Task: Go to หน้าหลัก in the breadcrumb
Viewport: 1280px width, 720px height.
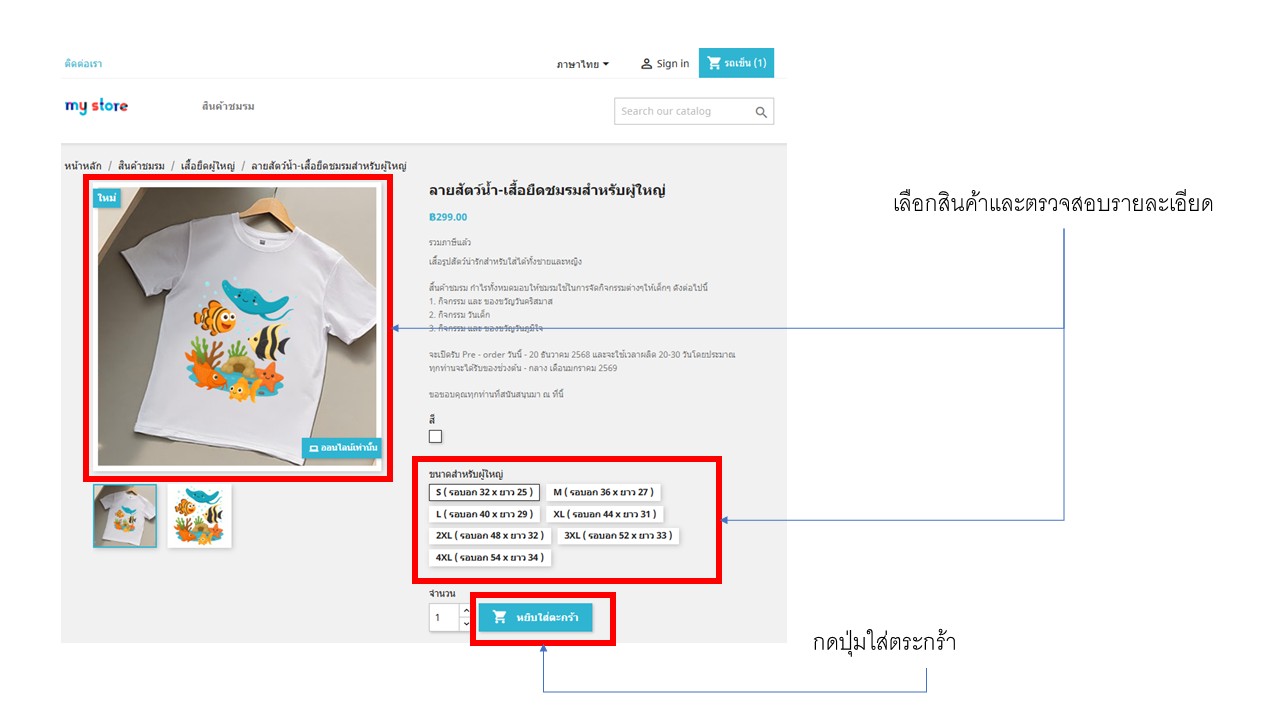Action: (x=82, y=166)
